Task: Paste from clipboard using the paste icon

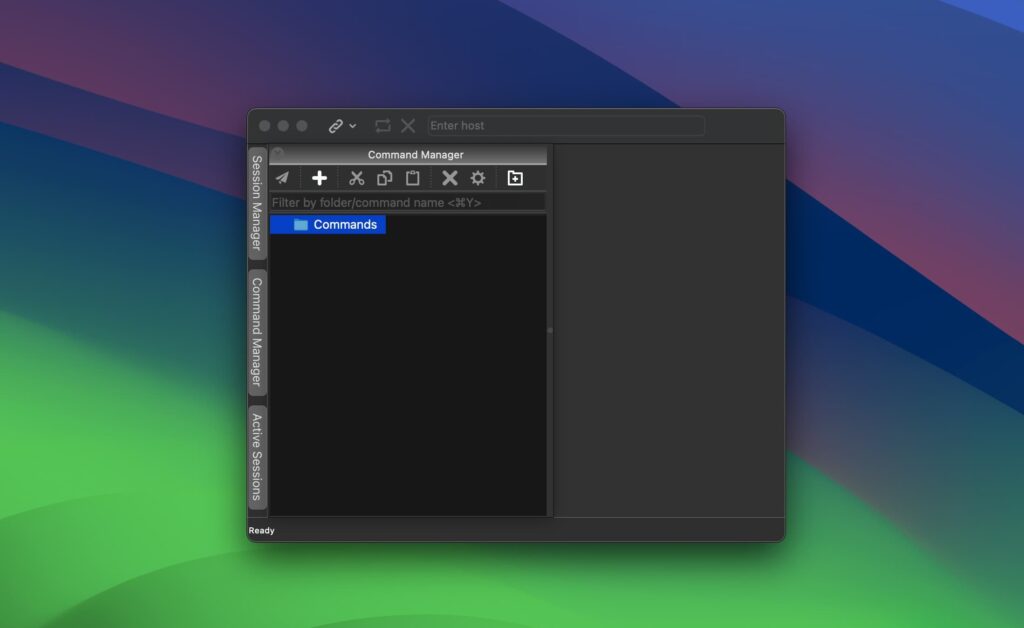Action: [x=413, y=177]
